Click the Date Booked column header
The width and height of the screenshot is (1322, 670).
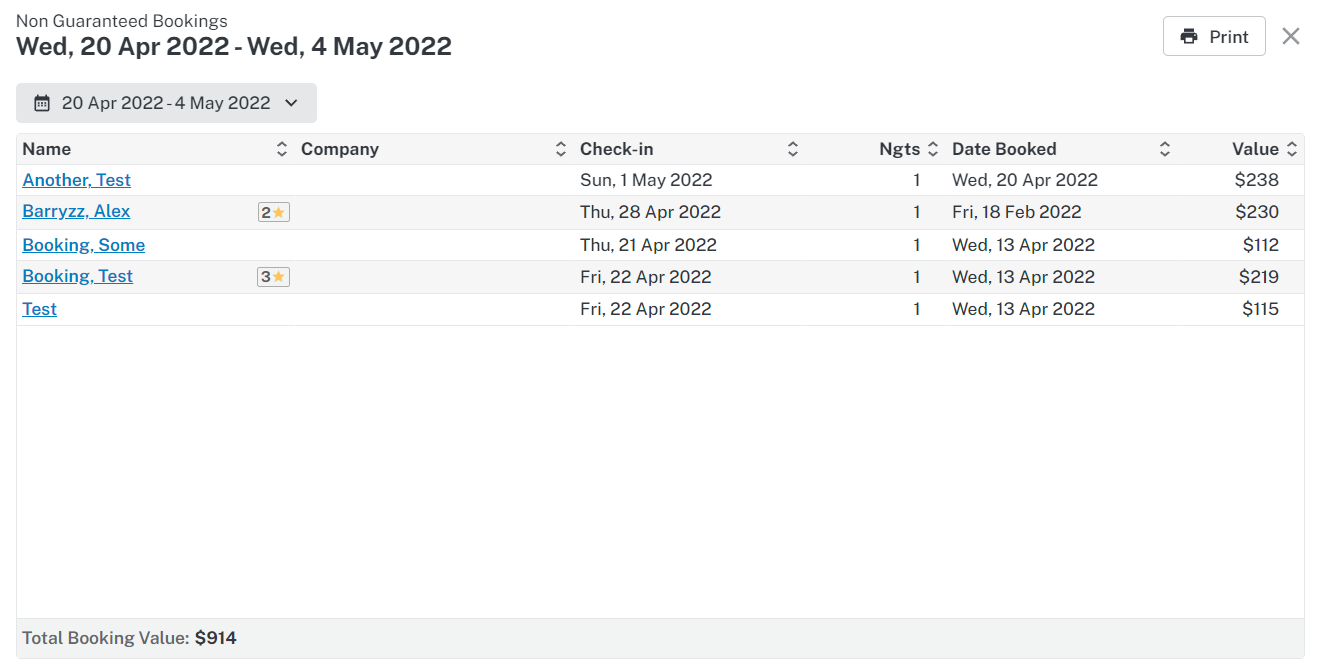tap(1004, 150)
